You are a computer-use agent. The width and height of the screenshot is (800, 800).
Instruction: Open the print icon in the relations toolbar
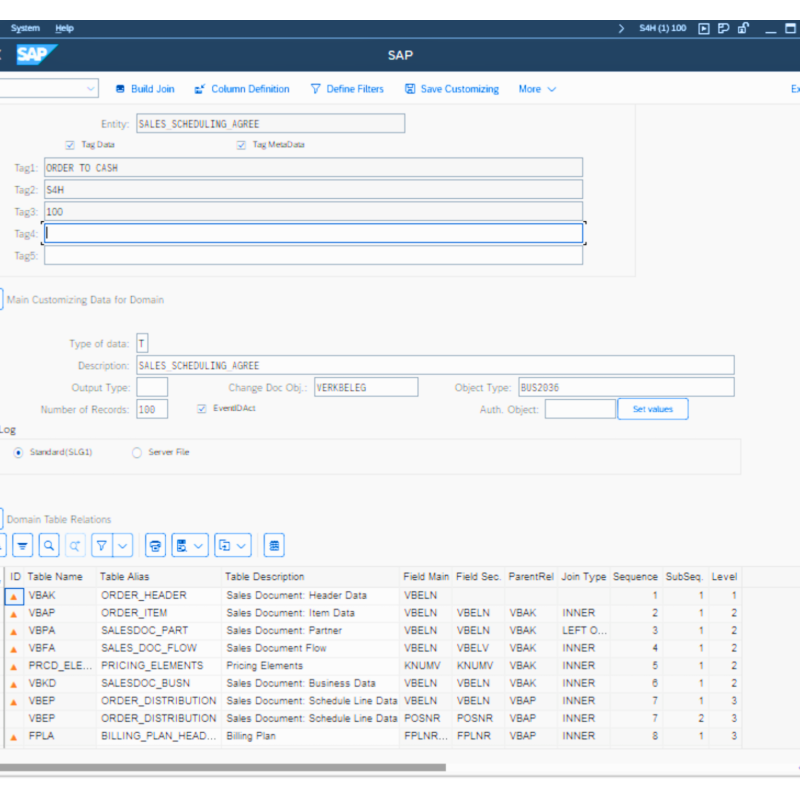tap(155, 545)
